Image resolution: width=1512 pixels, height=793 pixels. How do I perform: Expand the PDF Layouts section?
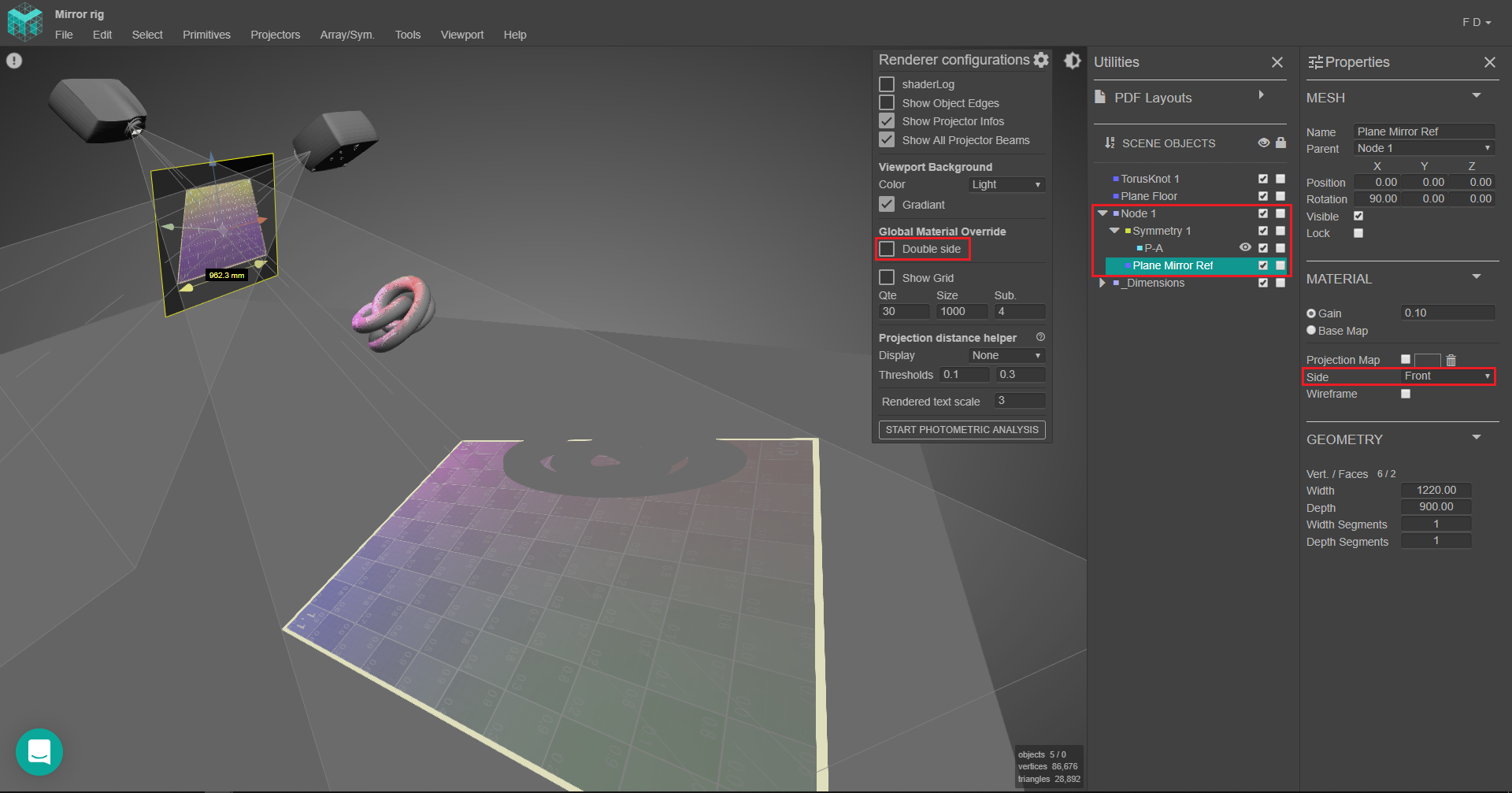[x=1261, y=95]
